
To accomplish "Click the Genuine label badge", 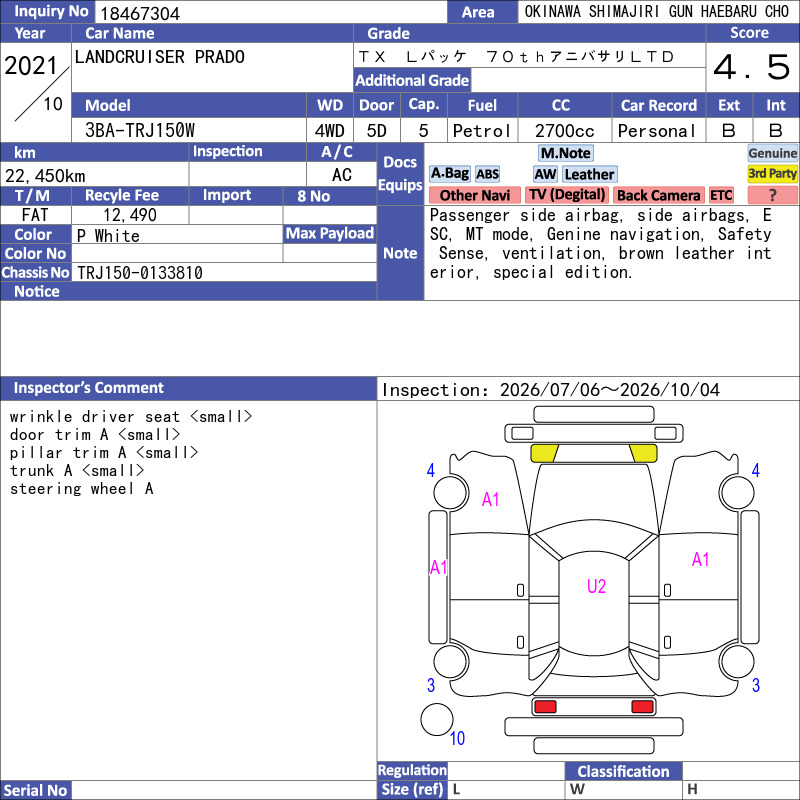I will (772, 153).
